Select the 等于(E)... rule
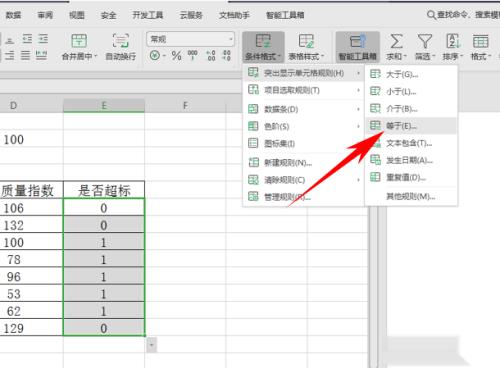This screenshot has width=500, height=368. pos(411,126)
